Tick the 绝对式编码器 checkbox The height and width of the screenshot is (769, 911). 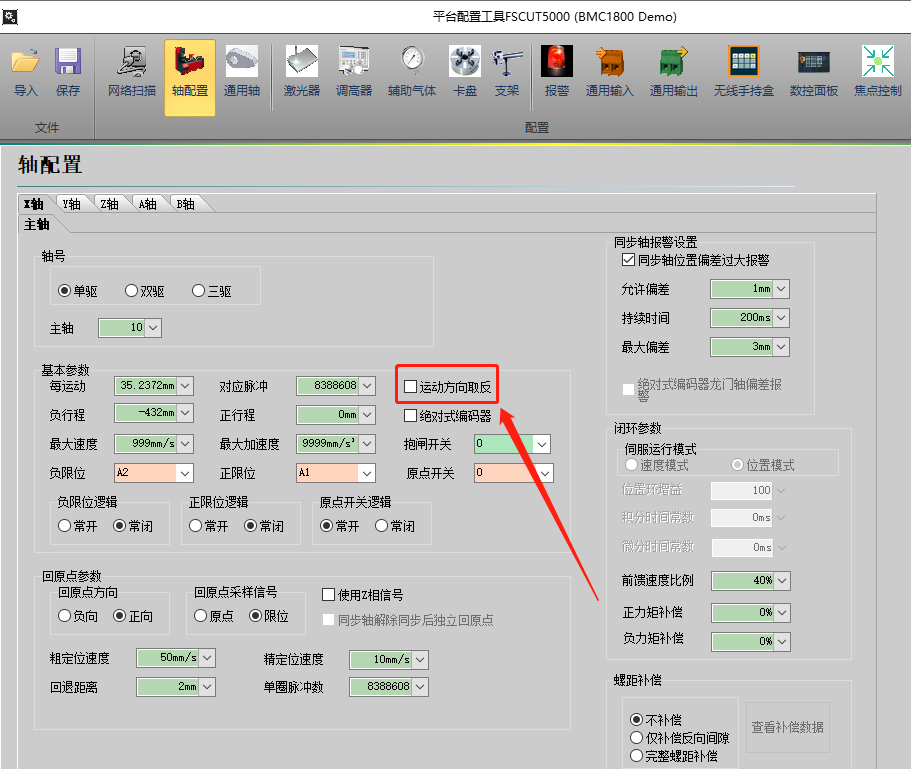tap(410, 416)
